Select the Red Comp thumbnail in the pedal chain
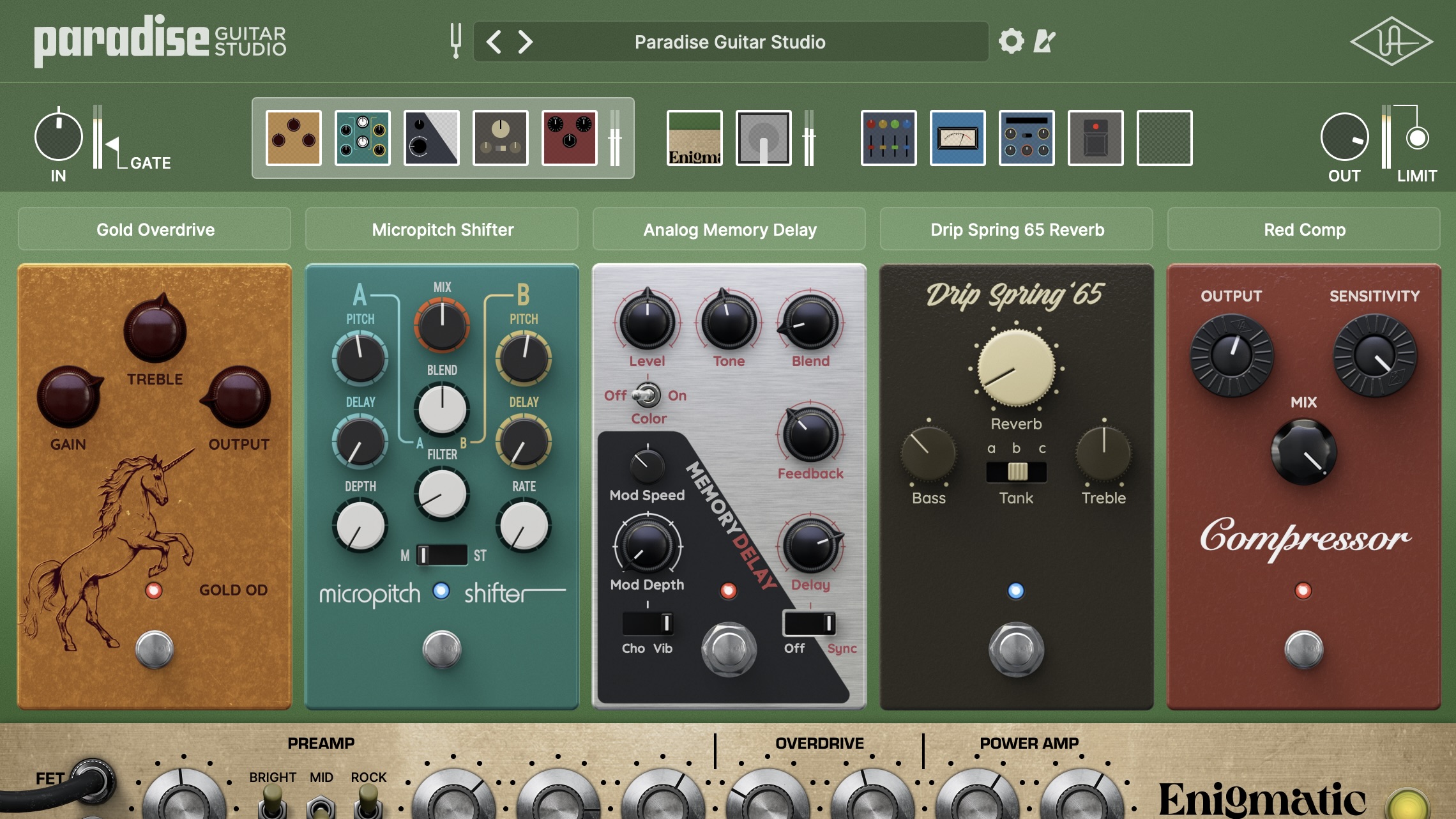The width and height of the screenshot is (1456, 819). click(569, 138)
